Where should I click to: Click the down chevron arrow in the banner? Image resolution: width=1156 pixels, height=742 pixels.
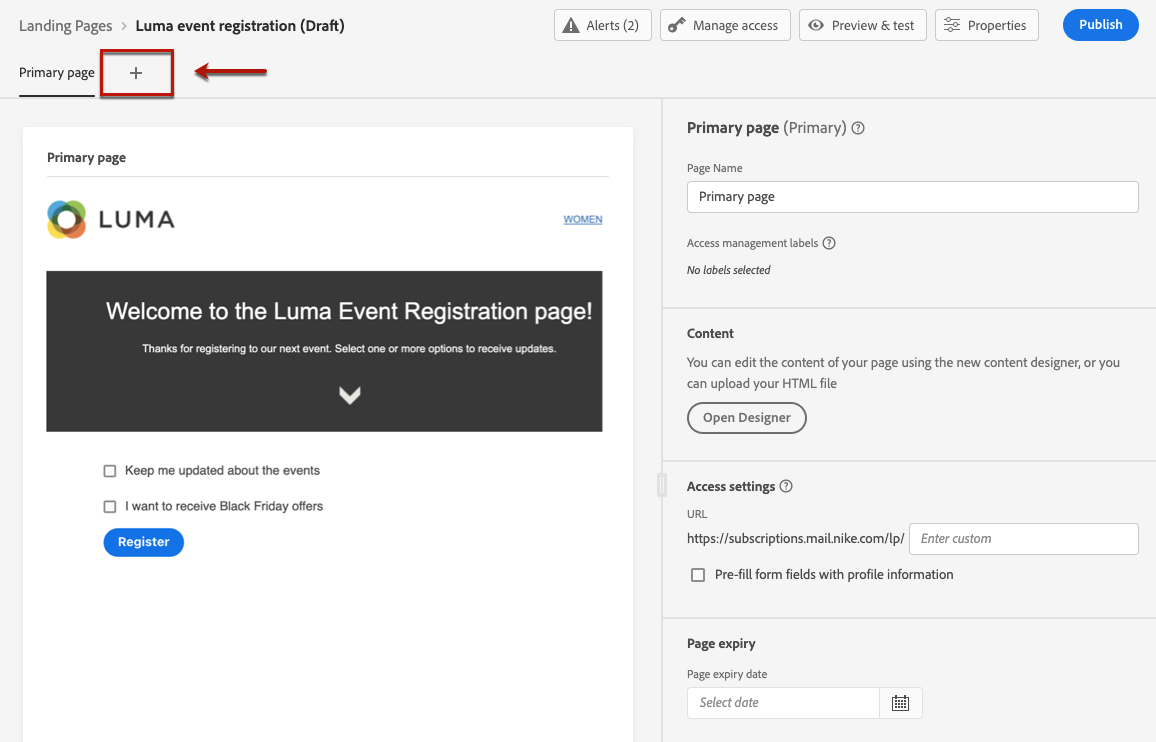(x=349, y=395)
